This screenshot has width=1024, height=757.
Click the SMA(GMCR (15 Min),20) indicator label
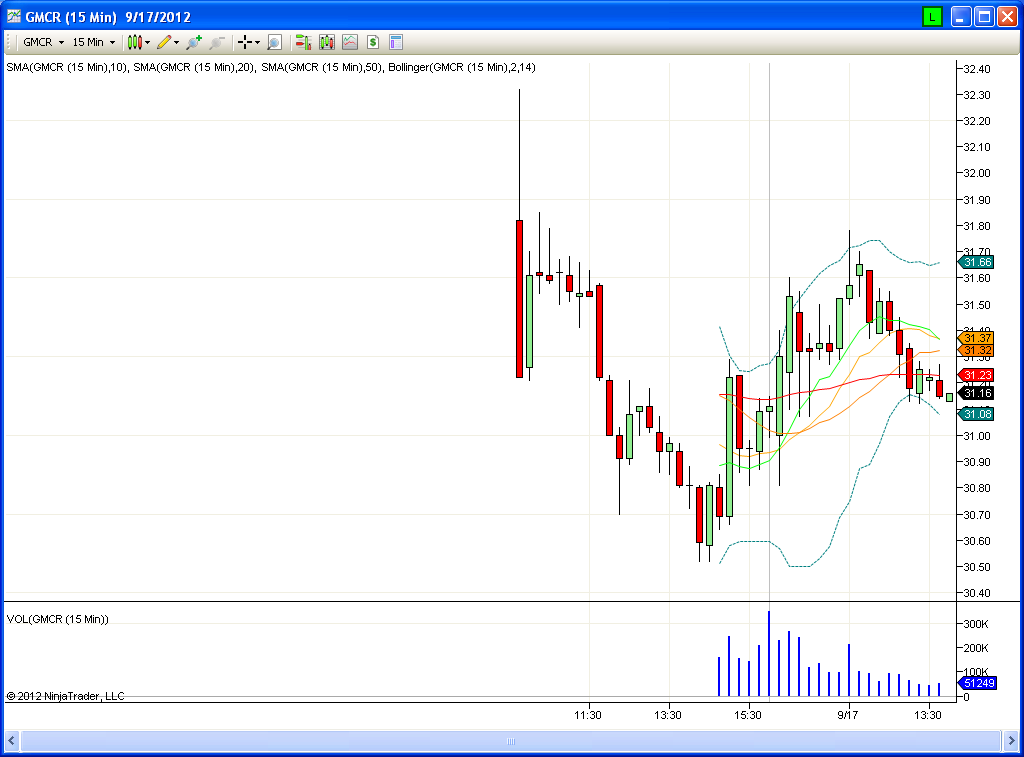195,67
